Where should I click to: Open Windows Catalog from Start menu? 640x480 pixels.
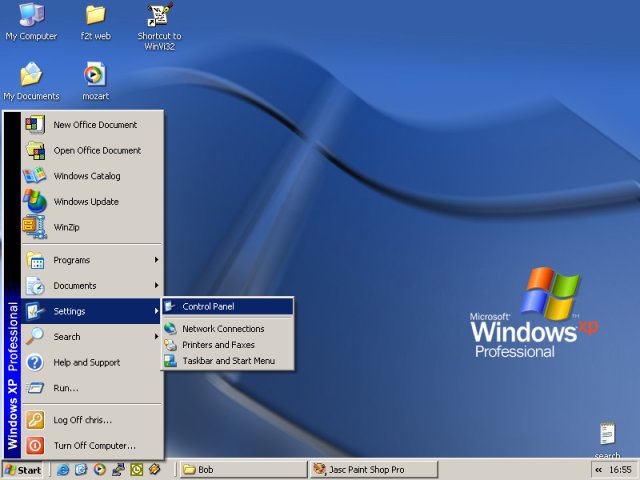pos(92,176)
